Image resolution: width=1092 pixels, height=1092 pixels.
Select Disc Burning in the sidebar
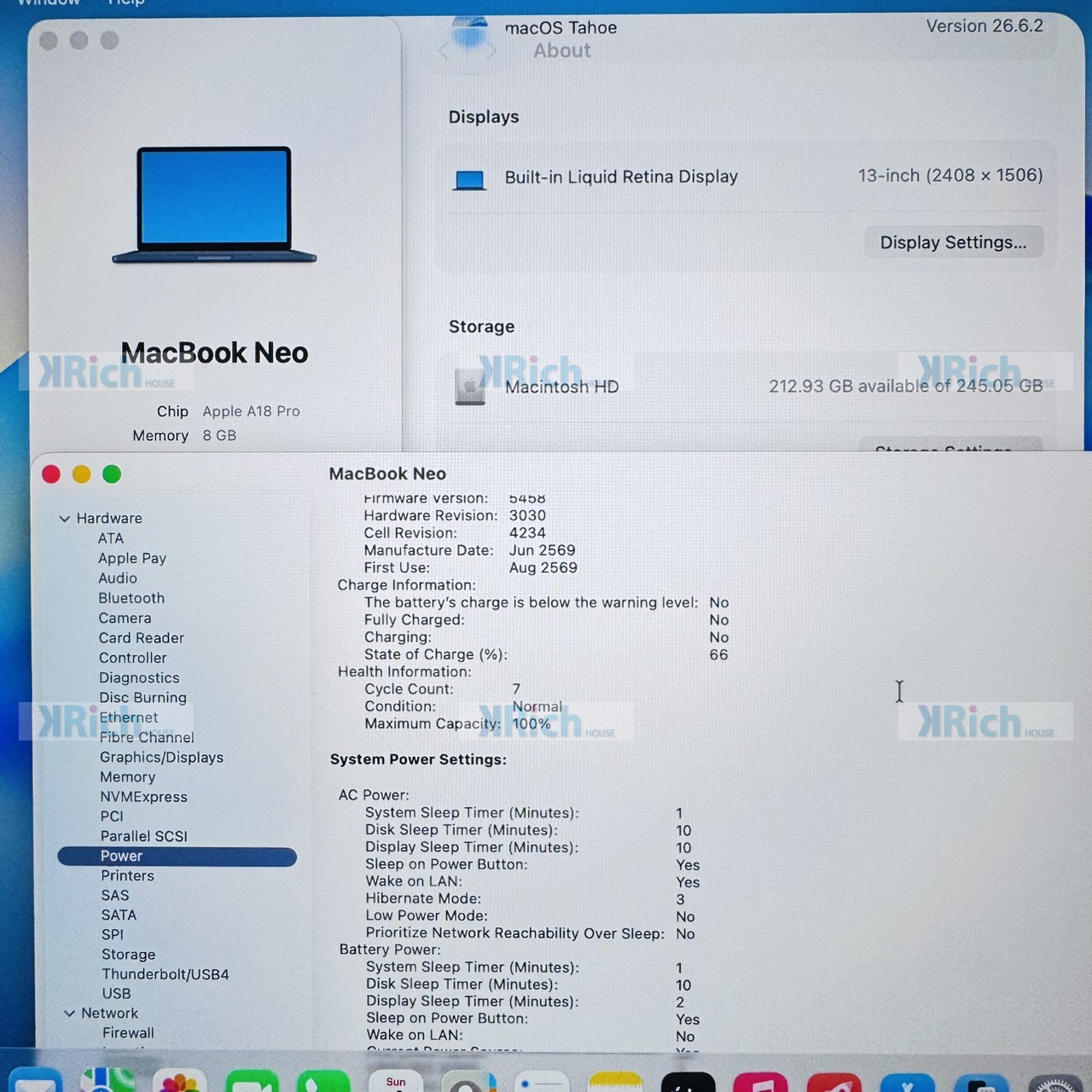(x=142, y=697)
